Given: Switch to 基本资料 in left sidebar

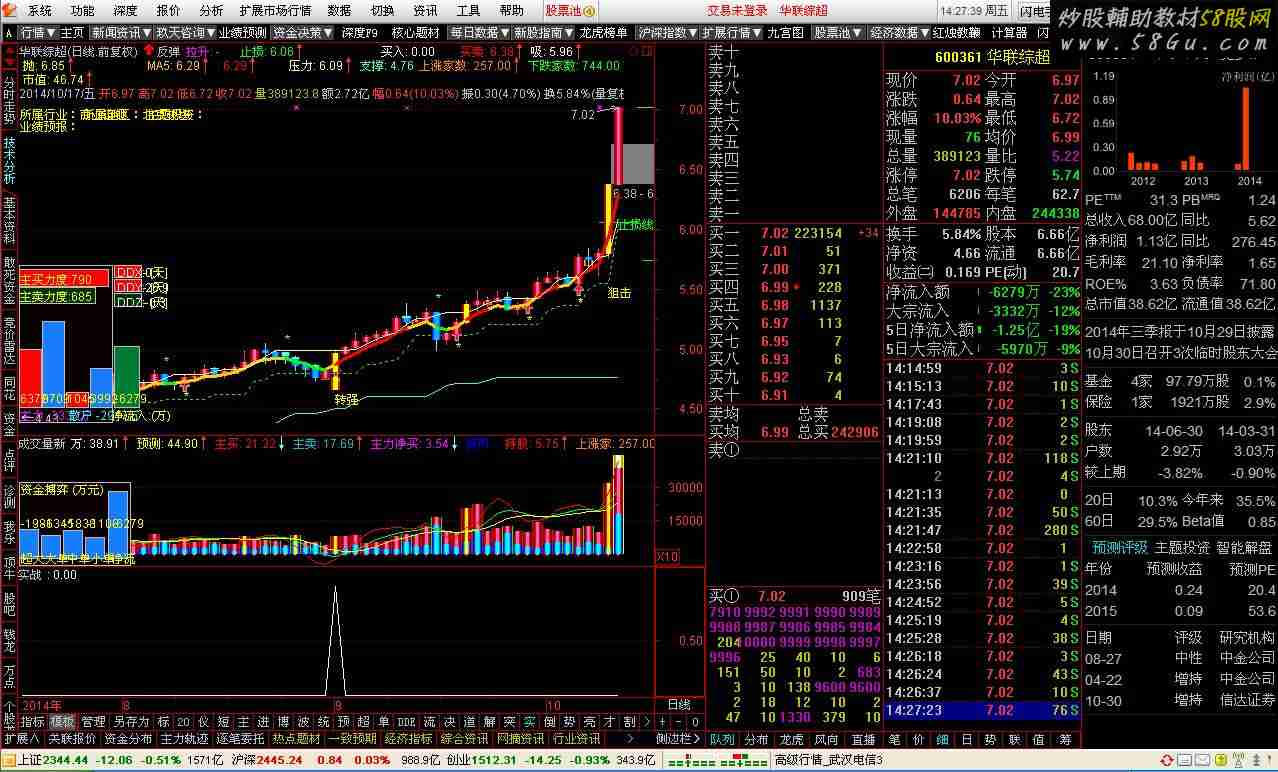Looking at the screenshot, I should click(9, 221).
